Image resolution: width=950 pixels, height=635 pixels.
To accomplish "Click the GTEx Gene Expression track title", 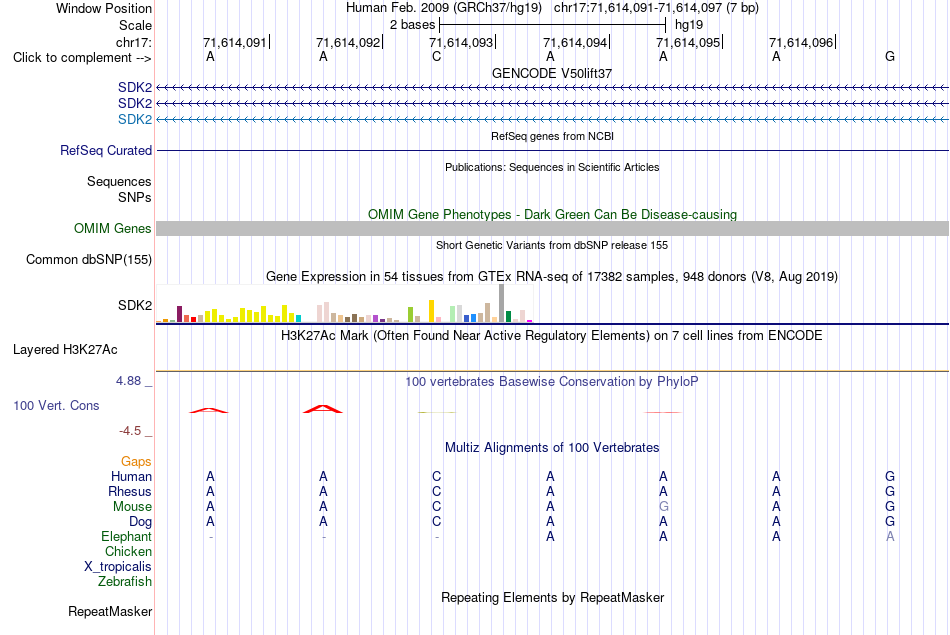I will click(x=552, y=277).
